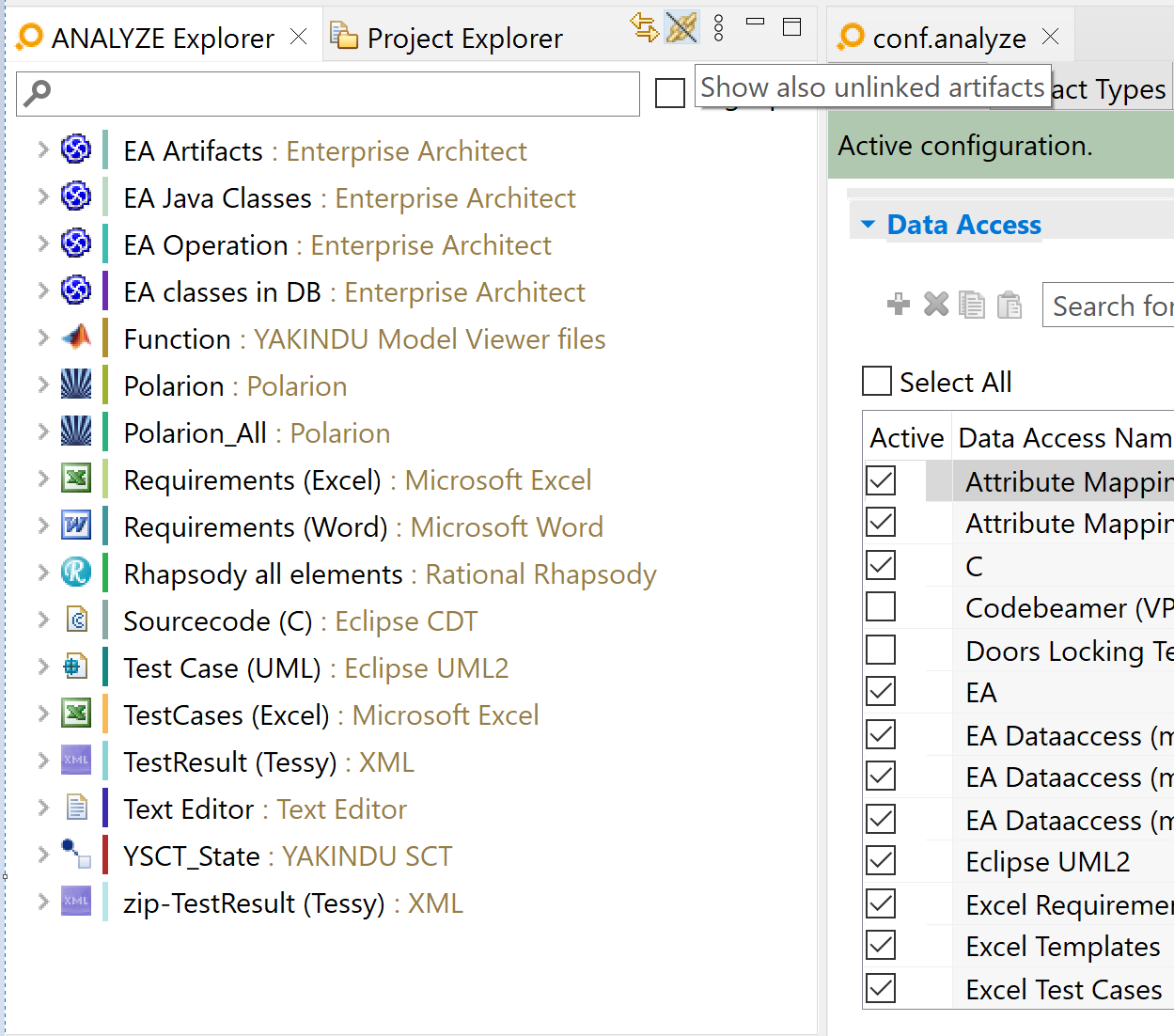Viewport: 1174px width, 1036px height.
Task: Click the Text Editor document icon
Action: 76,808
